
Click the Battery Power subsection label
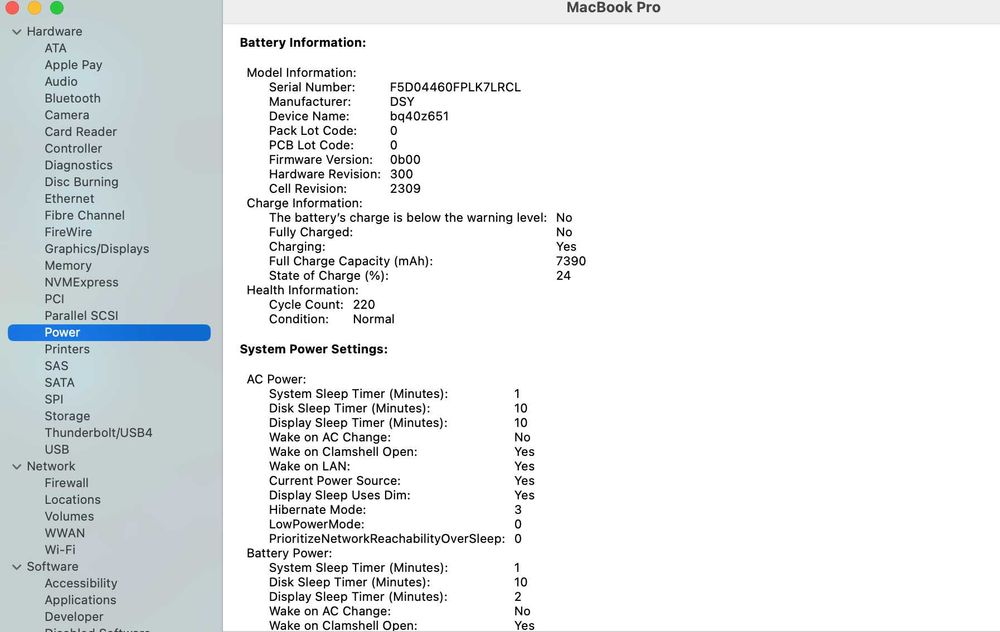(289, 553)
